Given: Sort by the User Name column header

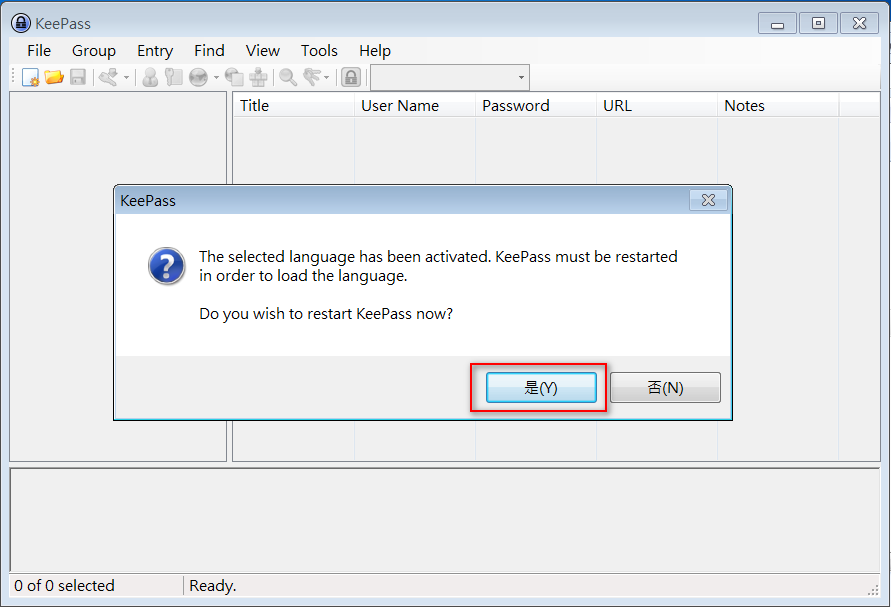Looking at the screenshot, I should 415,106.
